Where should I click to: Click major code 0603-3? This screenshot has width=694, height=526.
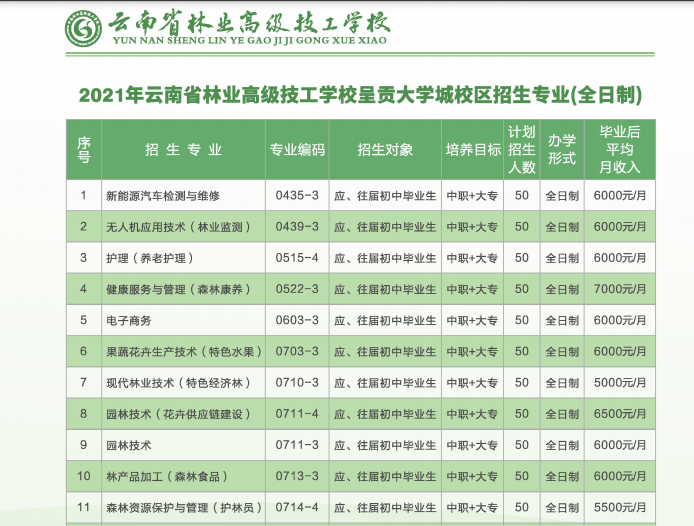297,320
